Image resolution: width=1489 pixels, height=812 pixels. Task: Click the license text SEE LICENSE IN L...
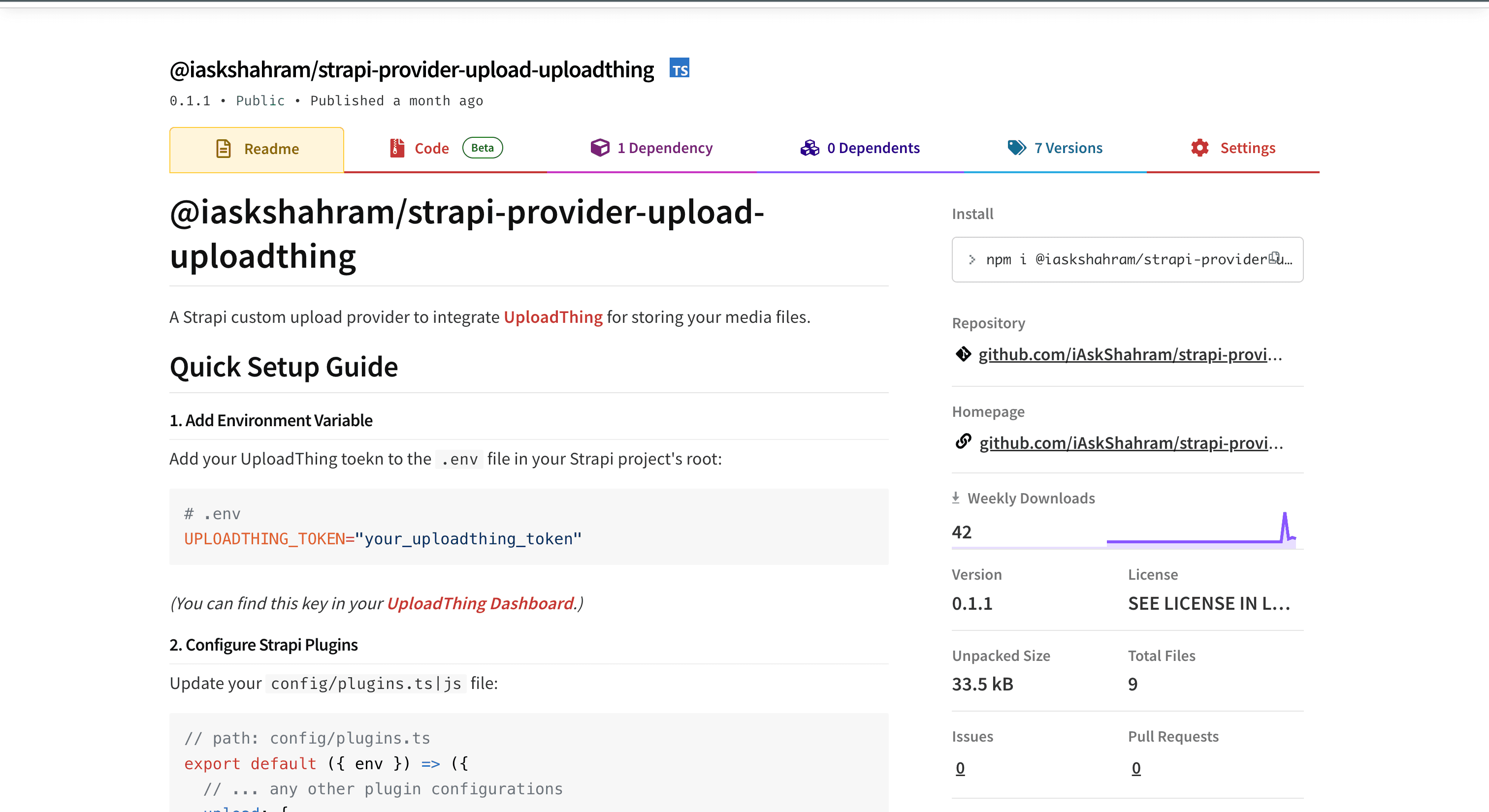pos(1209,603)
